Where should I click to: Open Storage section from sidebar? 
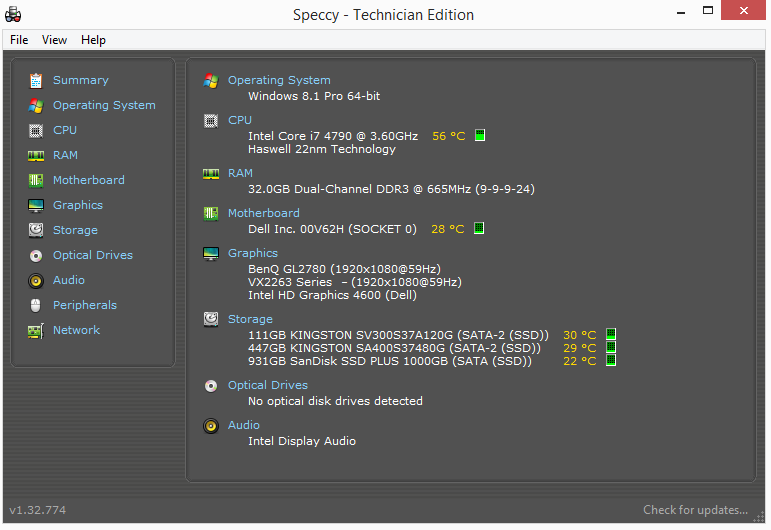(75, 230)
